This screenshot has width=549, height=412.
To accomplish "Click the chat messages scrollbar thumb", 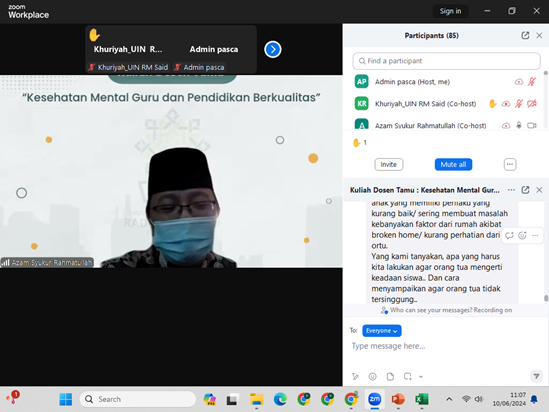I will pos(546,298).
